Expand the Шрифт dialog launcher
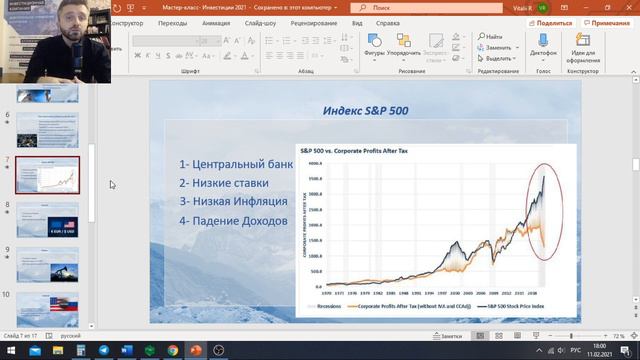 tap(257, 71)
